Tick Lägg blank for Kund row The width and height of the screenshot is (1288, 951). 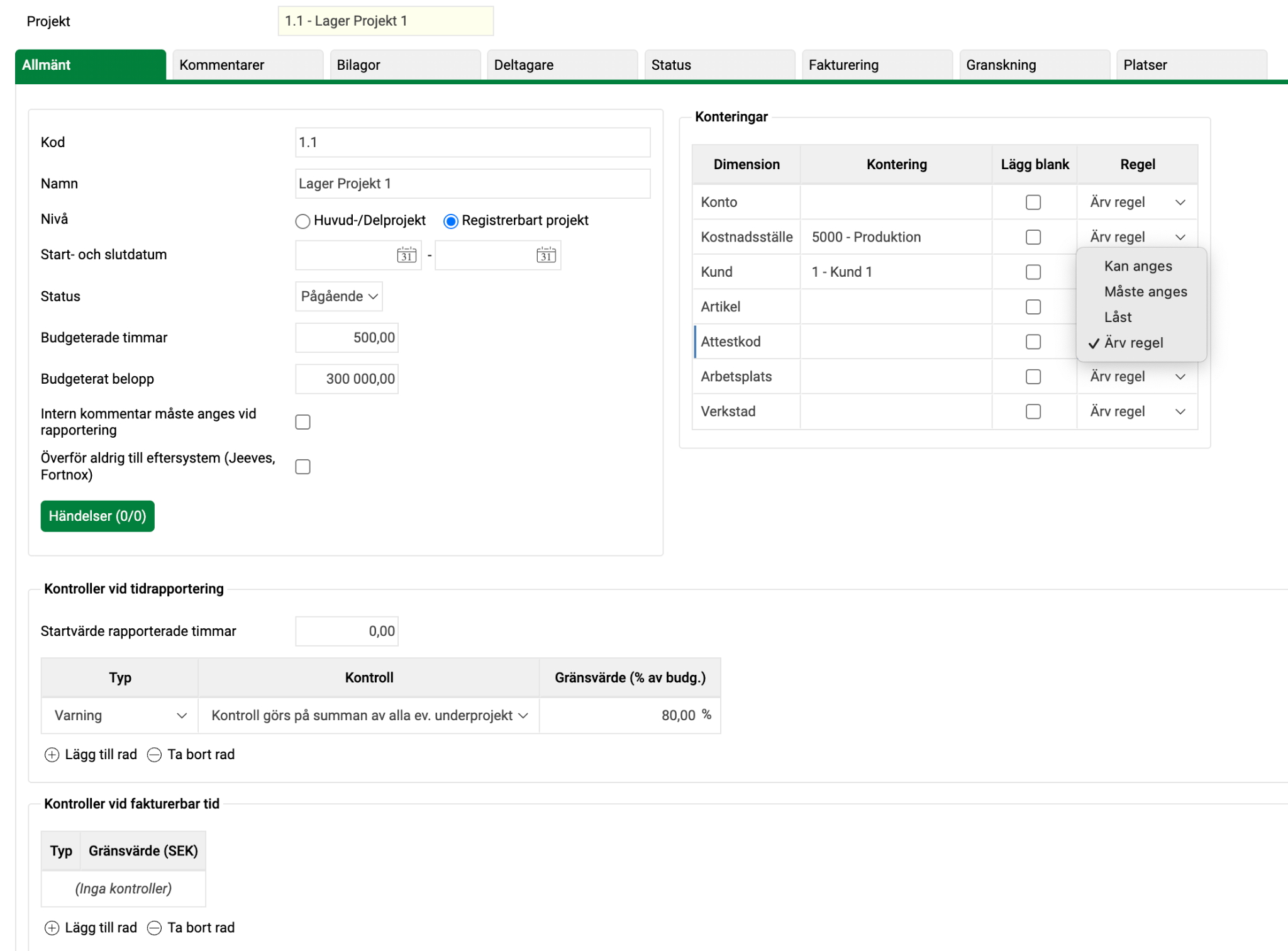pyautogui.click(x=1033, y=272)
